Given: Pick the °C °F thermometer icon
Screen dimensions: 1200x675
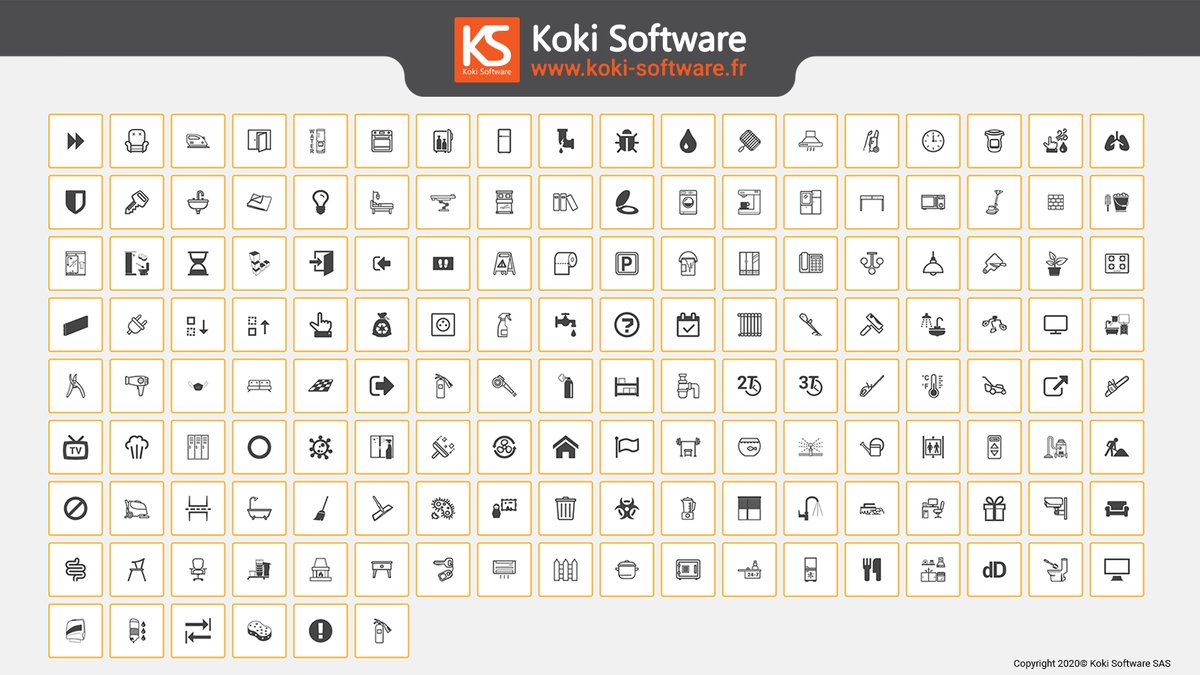Looking at the screenshot, I should [x=934, y=386].
